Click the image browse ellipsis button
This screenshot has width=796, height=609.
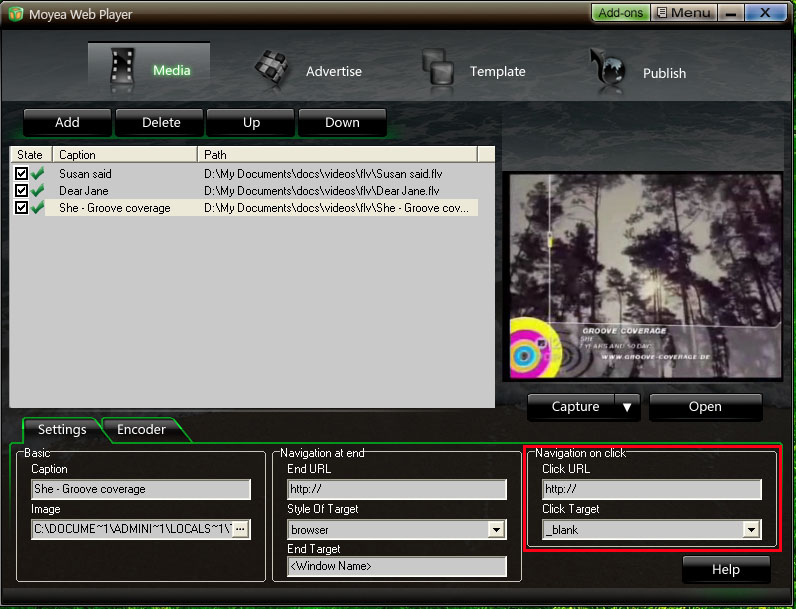241,529
